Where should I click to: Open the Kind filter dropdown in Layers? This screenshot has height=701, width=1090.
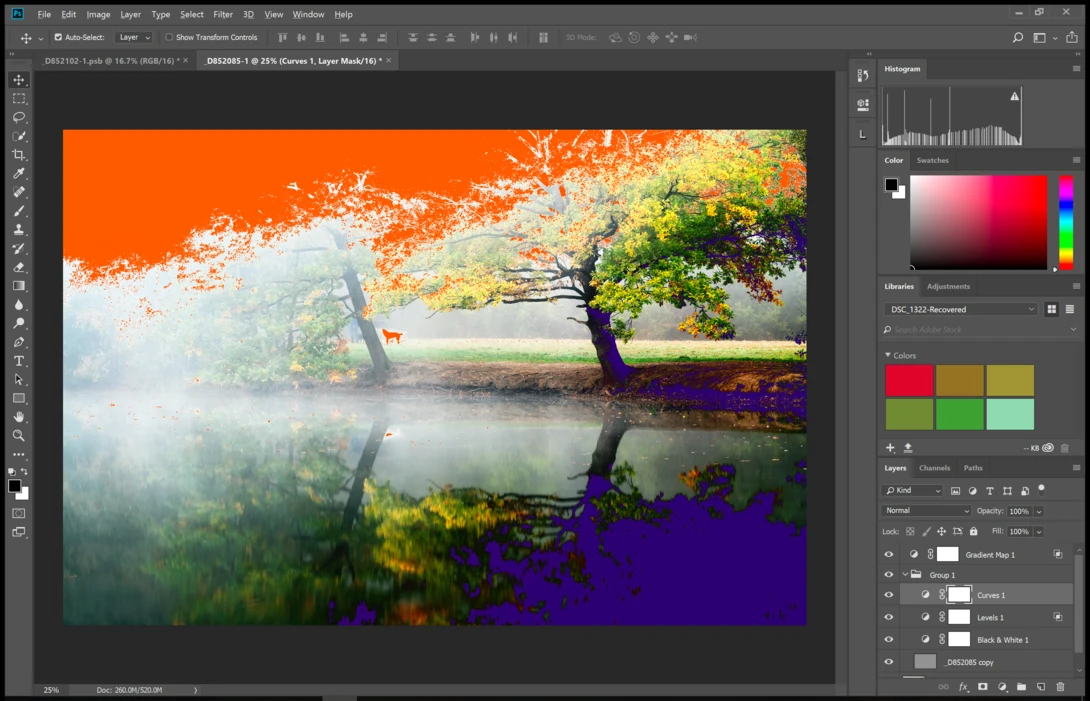pos(913,490)
